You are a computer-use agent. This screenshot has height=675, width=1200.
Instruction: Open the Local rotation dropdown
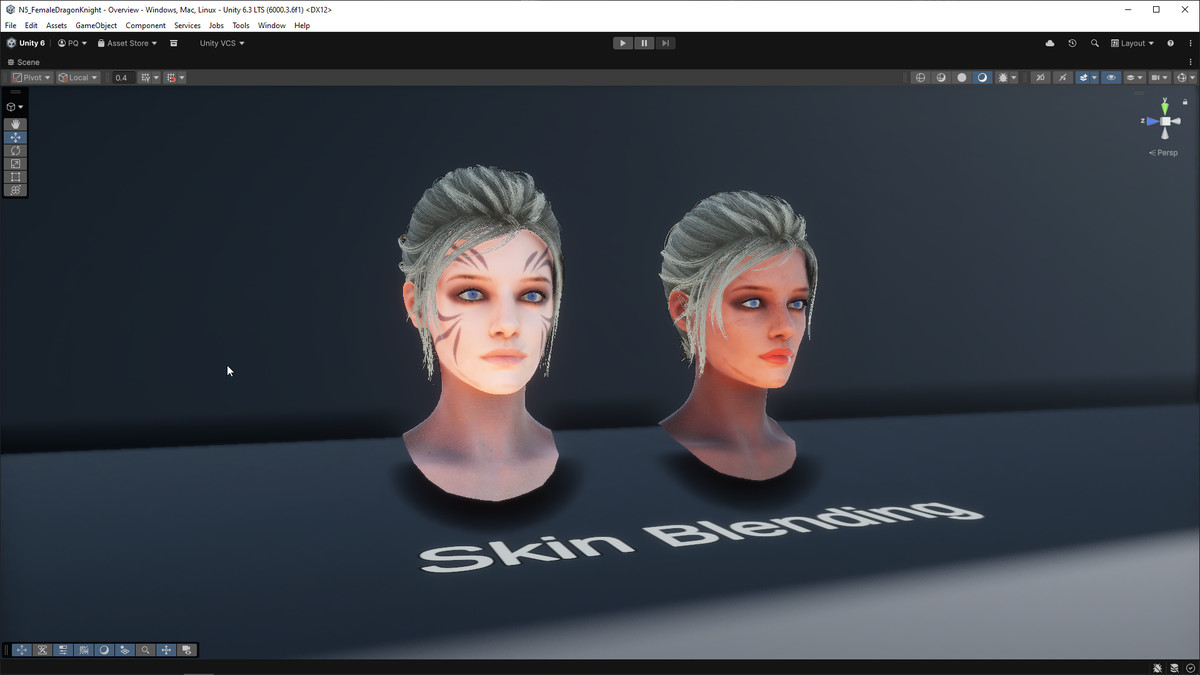[x=78, y=78]
